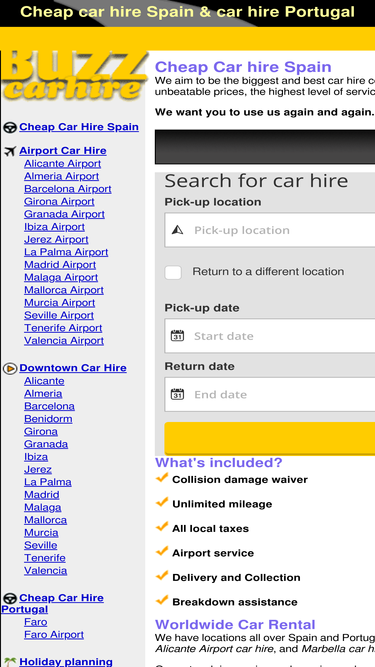
Task: Open the Malaga Airport link
Action: 61,277
